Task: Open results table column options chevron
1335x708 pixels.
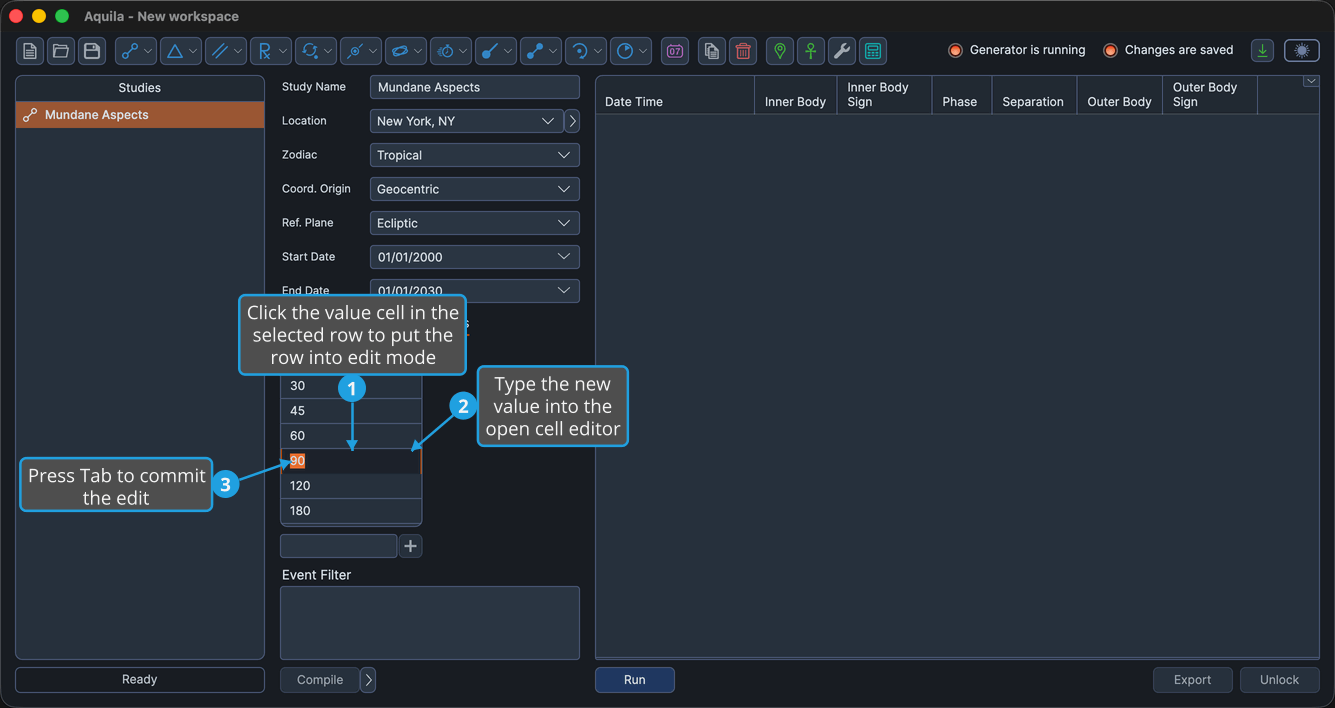Action: pos(1311,82)
